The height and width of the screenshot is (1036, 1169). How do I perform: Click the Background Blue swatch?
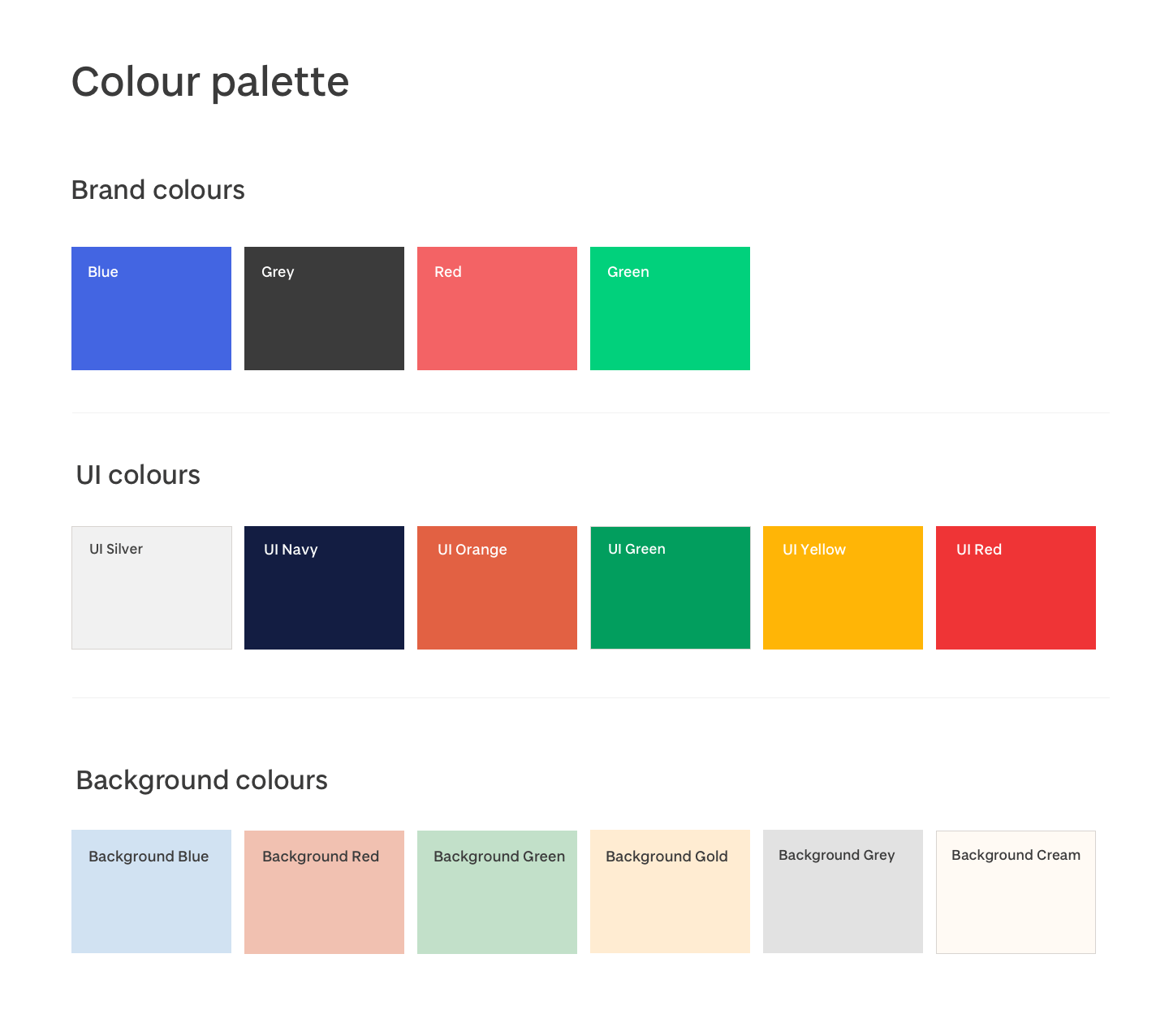point(151,891)
